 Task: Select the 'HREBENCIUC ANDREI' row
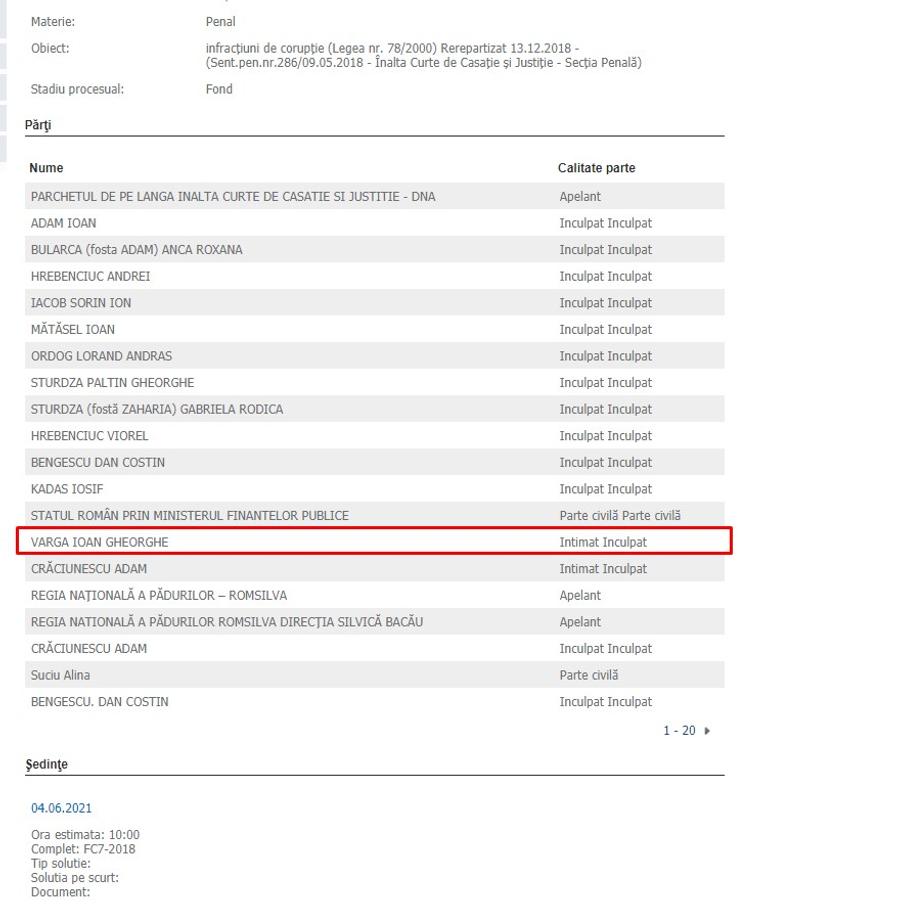[374, 276]
